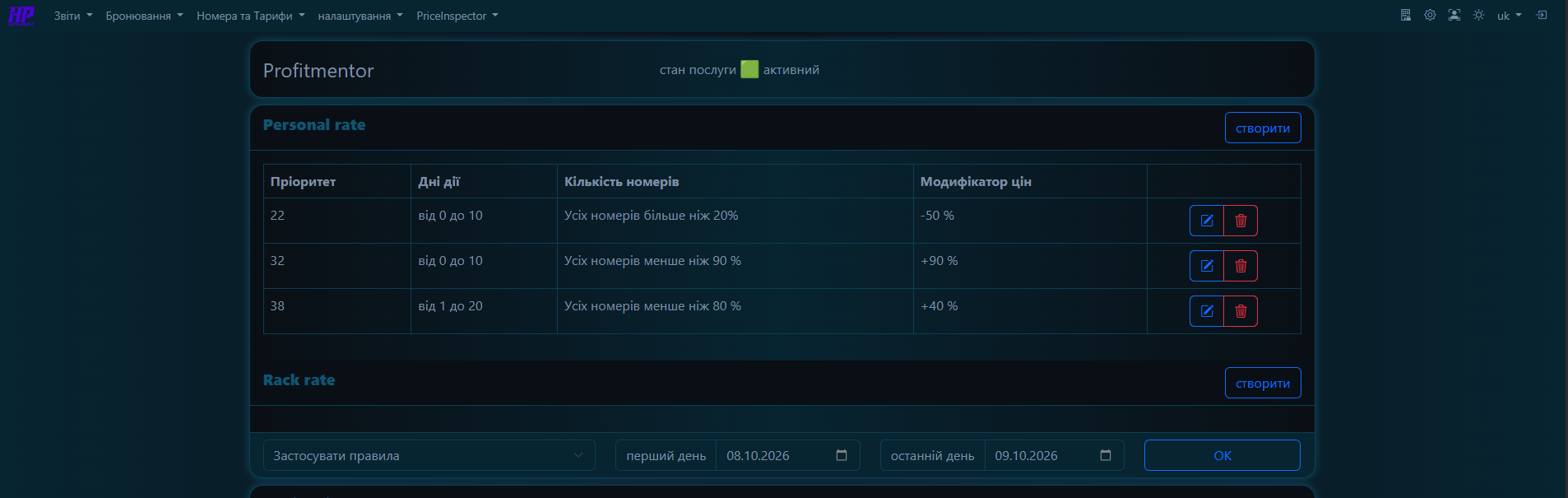This screenshot has height=498, width=1568.
Task: Click створити button for Personal rate
Action: (1263, 128)
